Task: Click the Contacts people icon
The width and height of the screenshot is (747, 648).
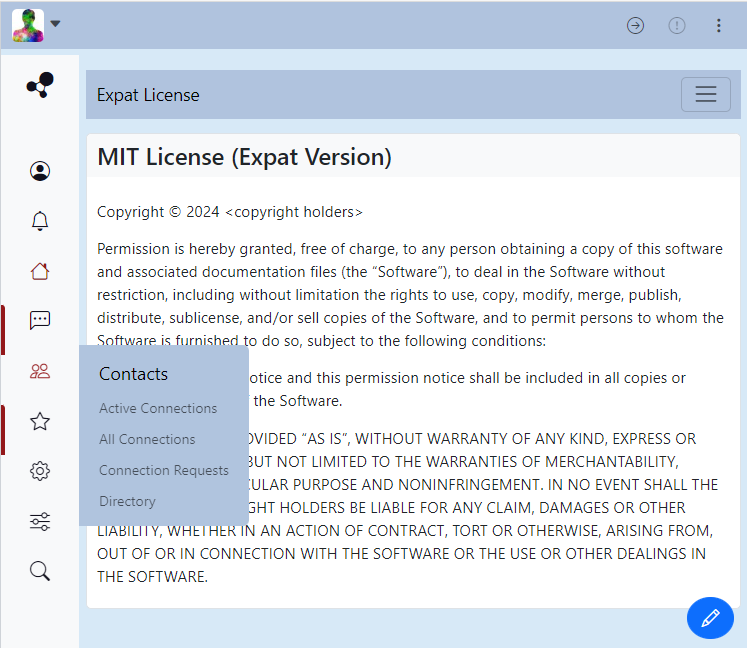Action: (x=40, y=371)
